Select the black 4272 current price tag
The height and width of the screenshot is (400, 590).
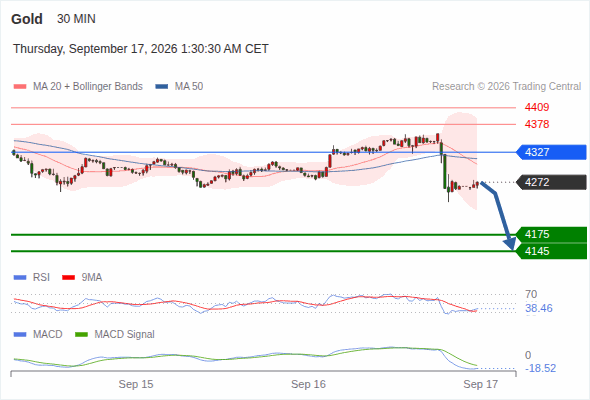551,183
